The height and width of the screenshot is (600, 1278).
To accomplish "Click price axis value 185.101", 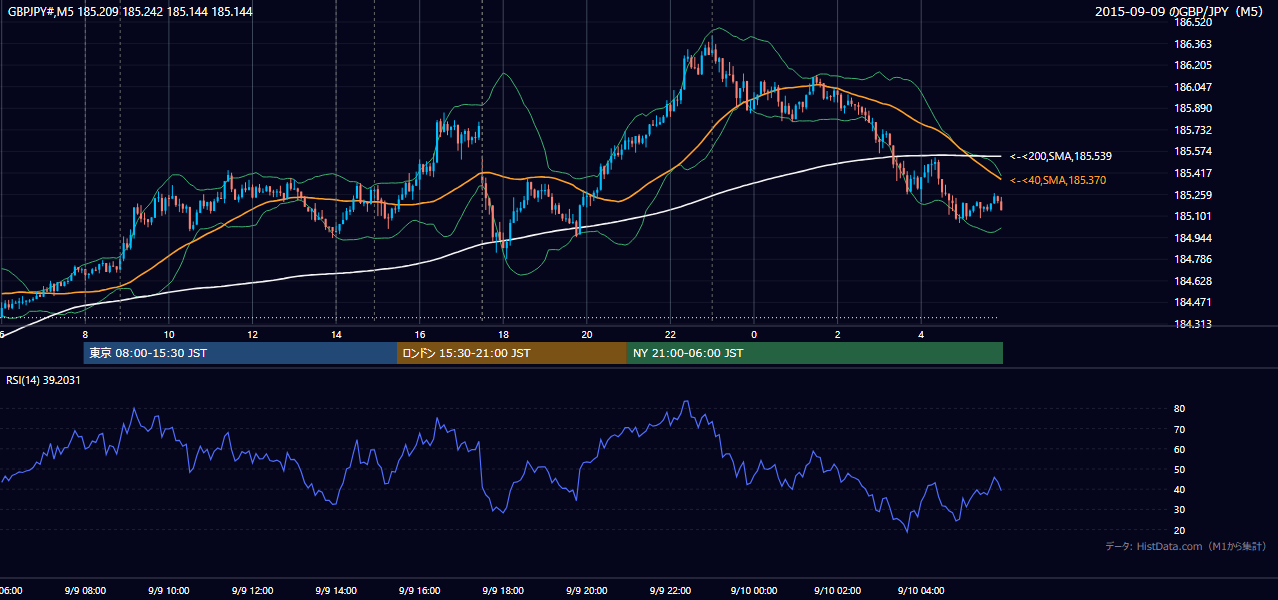I will pyautogui.click(x=1193, y=216).
